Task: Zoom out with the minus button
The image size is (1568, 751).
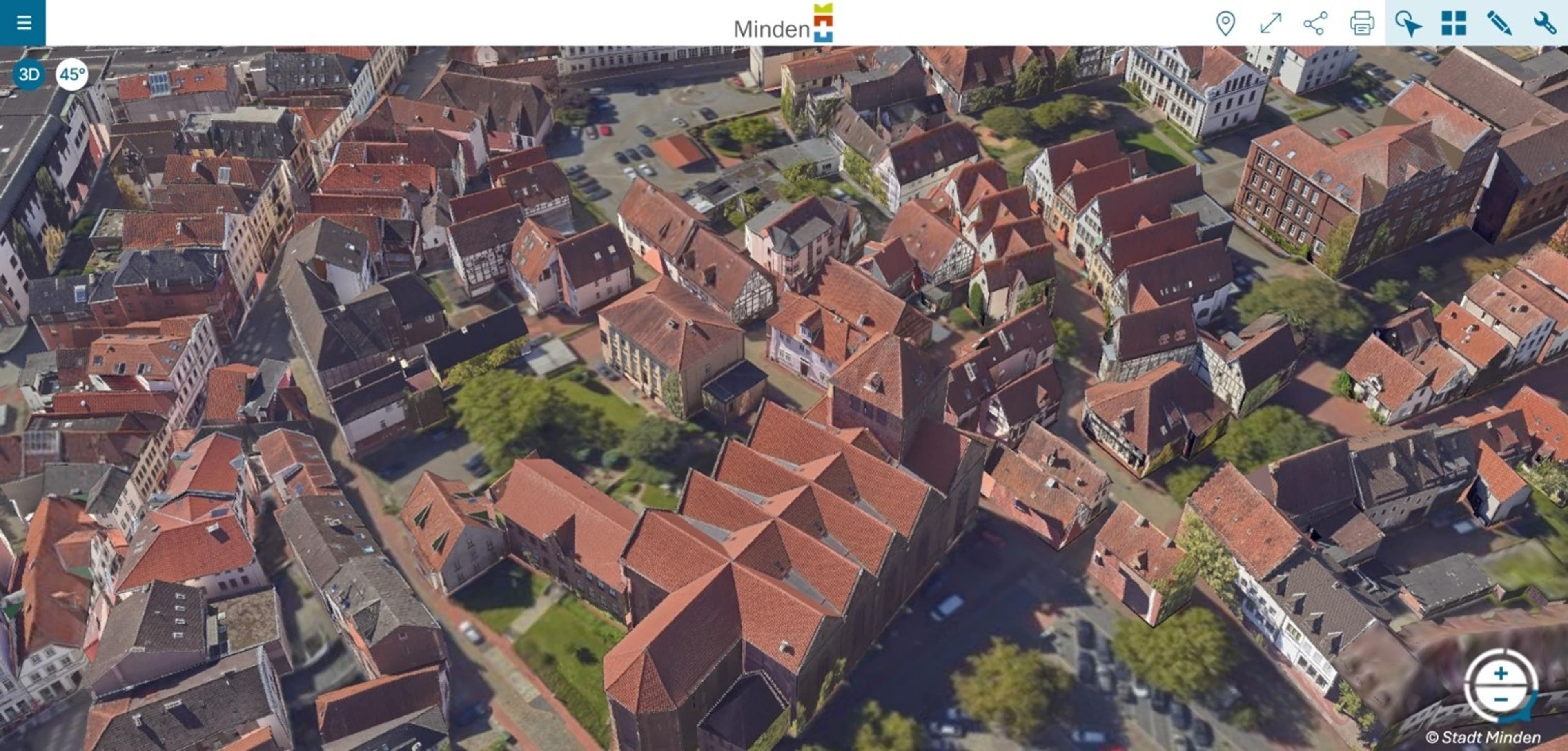Action: click(x=1501, y=699)
